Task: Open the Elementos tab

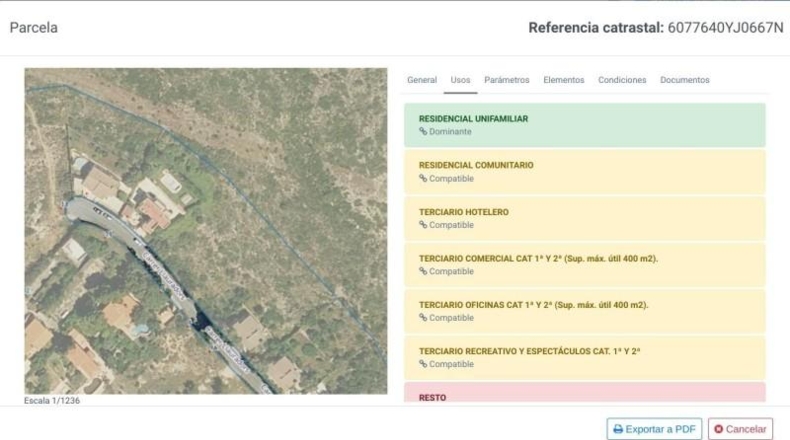Action: [x=563, y=80]
